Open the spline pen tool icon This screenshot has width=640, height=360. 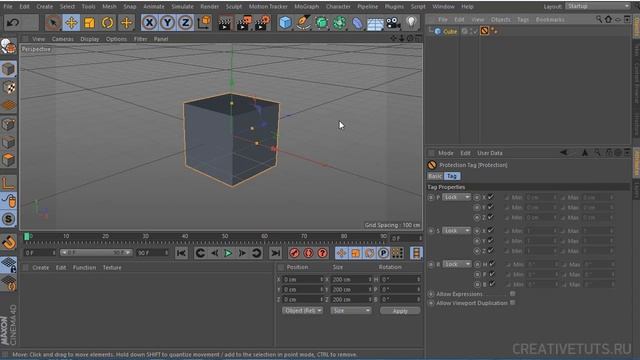click(303, 23)
